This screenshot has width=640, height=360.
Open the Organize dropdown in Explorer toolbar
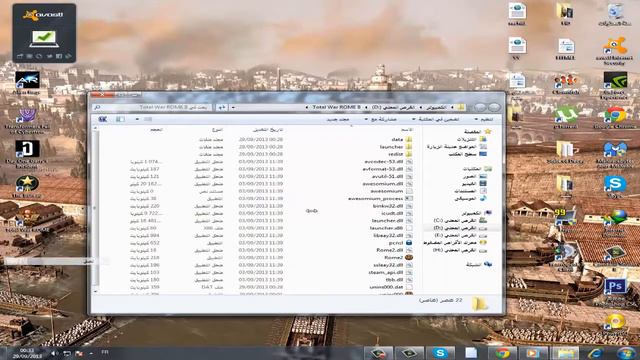pyautogui.click(x=484, y=119)
